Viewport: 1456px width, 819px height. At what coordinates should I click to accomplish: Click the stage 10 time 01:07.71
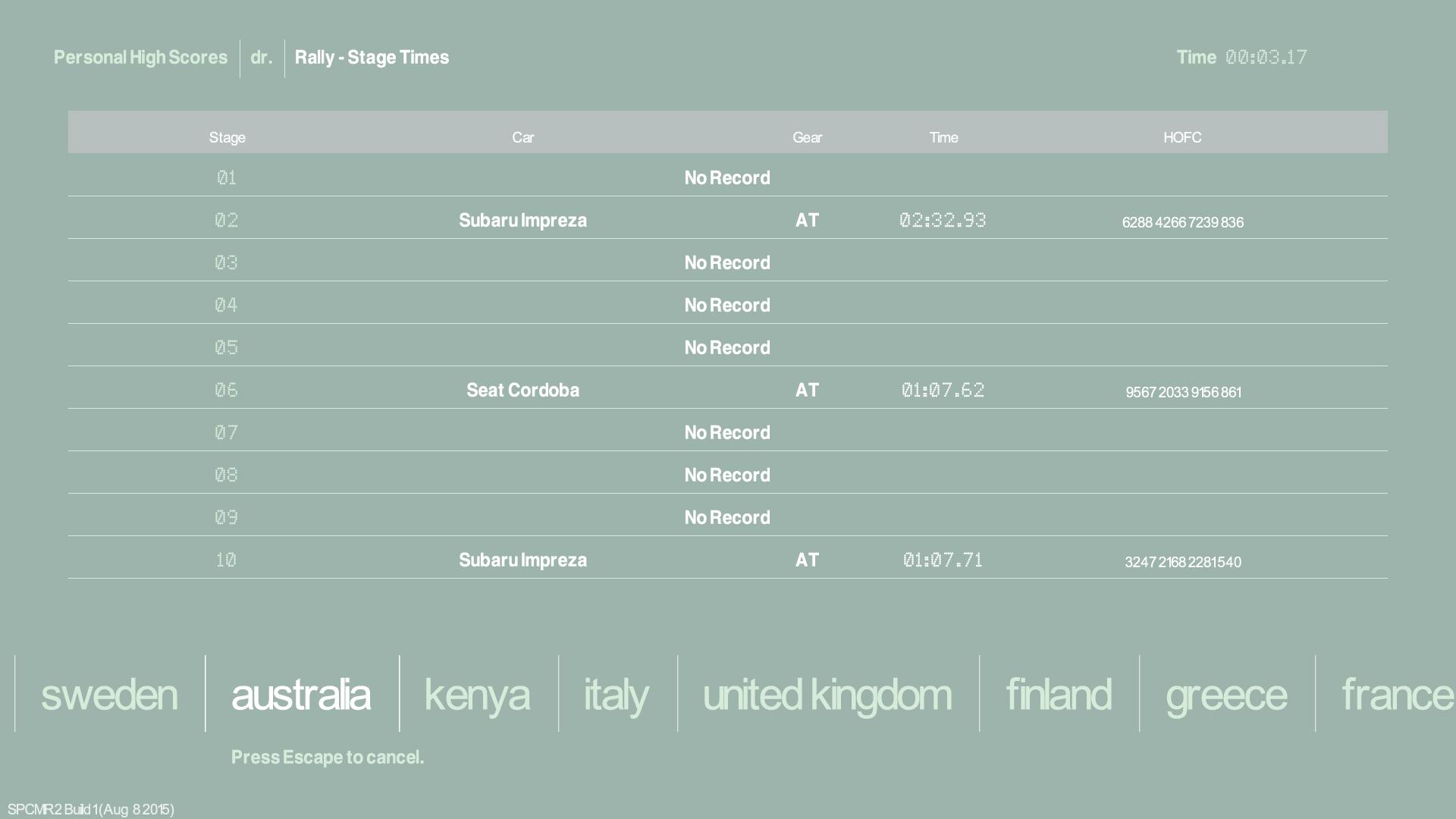pos(943,560)
